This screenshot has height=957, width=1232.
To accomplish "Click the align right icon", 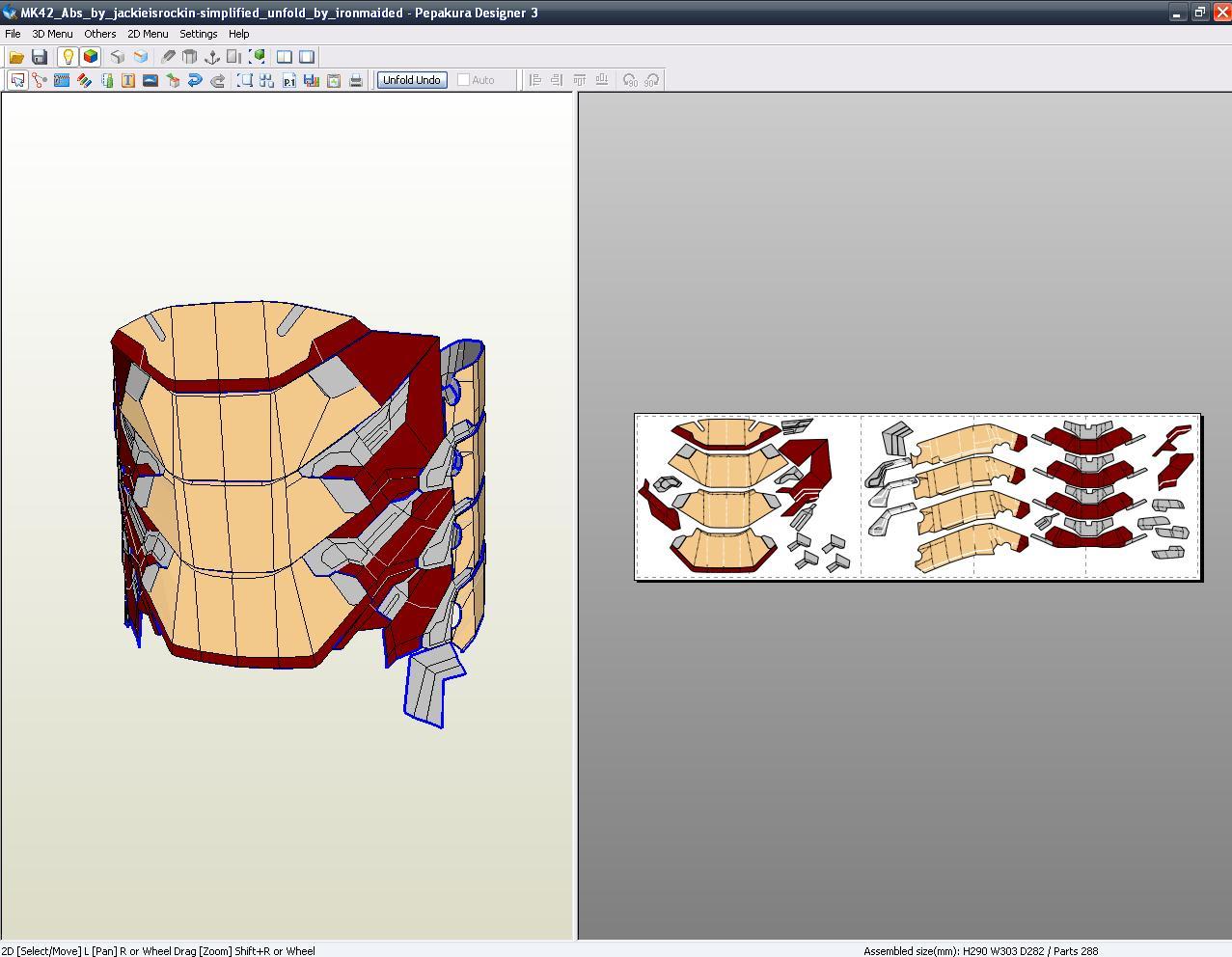I will [558, 80].
